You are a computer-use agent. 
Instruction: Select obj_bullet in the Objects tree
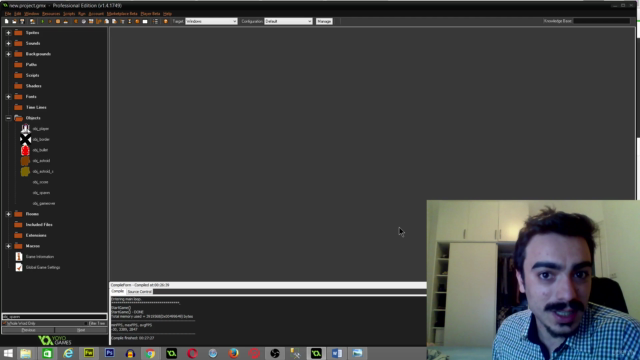(x=40, y=150)
